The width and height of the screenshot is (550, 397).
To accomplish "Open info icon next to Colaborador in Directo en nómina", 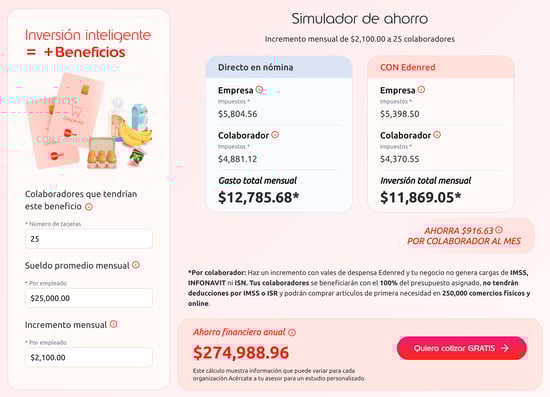I will (275, 135).
